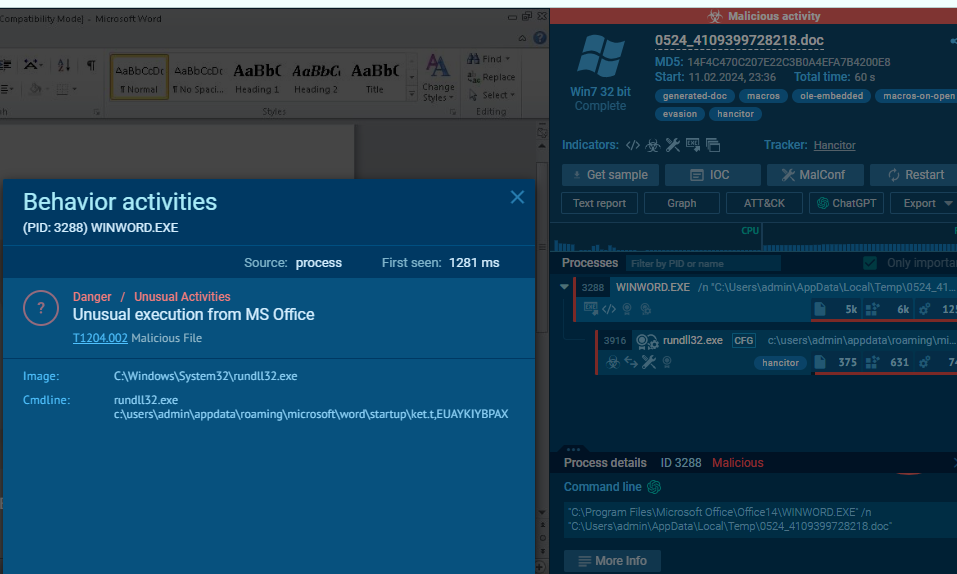The image size is (957, 574).
Task: Apply the Normal style in Word
Action: [x=139, y=76]
